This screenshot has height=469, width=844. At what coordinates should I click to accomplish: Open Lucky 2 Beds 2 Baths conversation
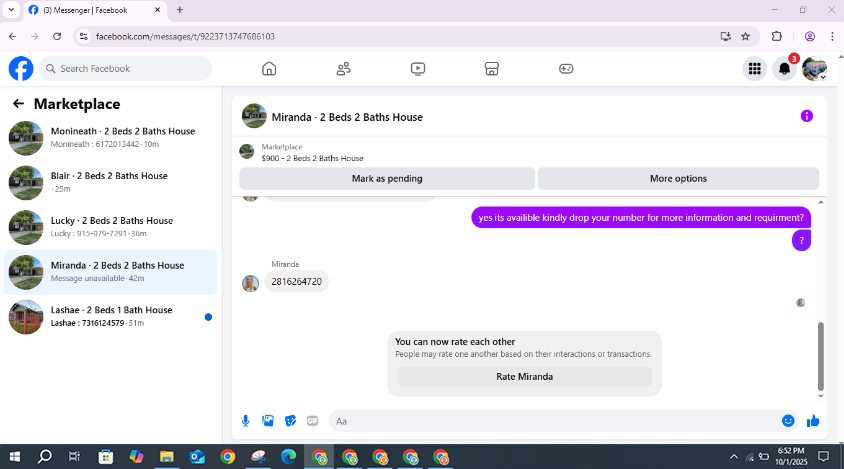click(110, 227)
